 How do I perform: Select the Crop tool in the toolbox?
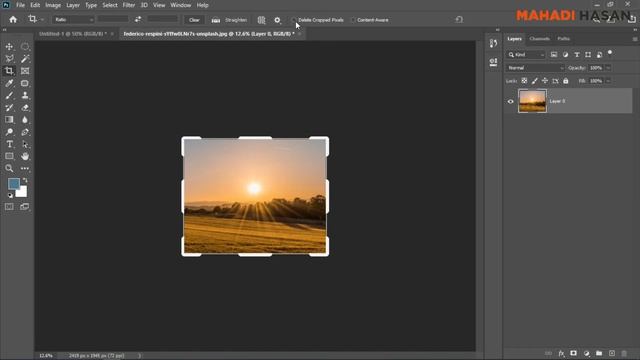(x=9, y=71)
